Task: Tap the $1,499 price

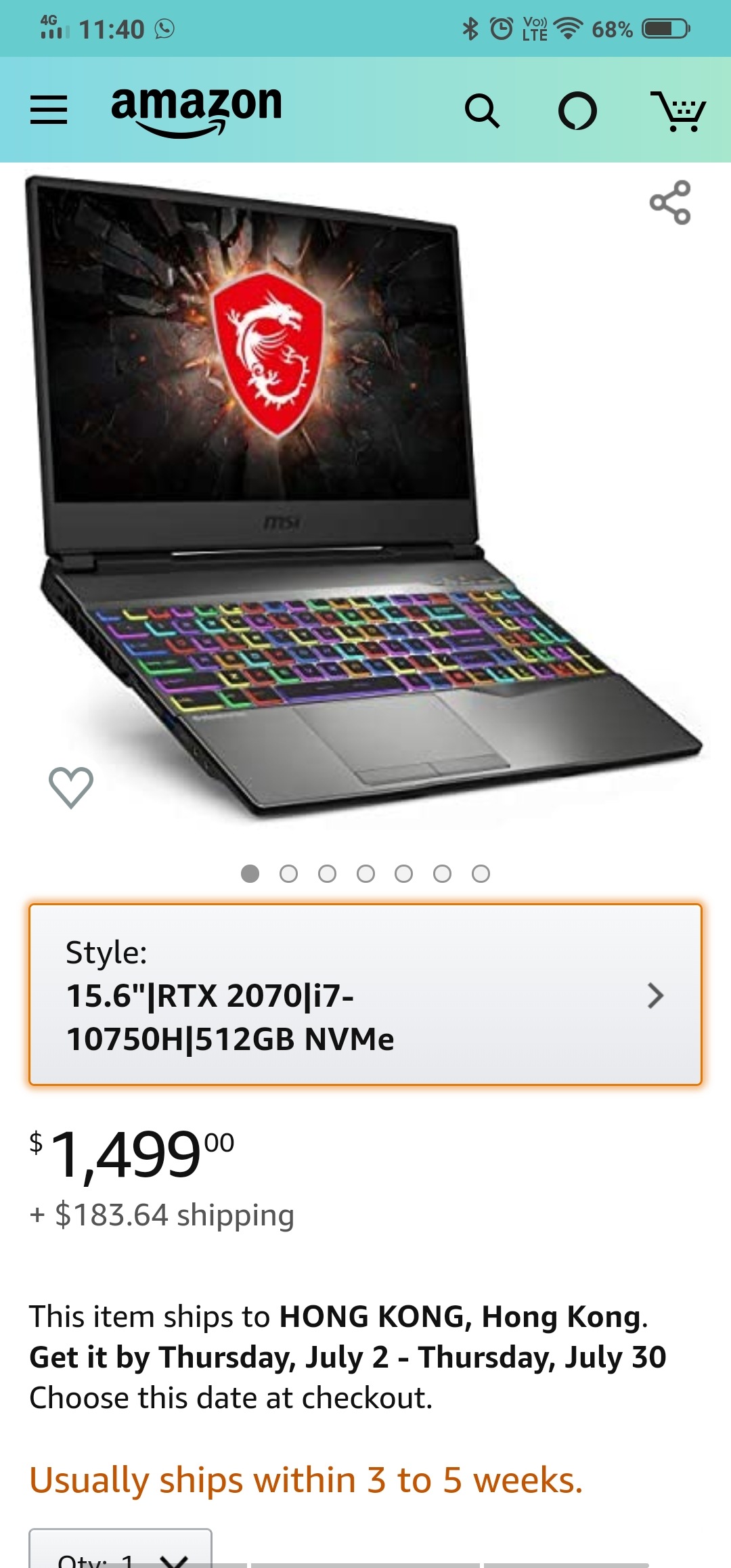Action: coord(132,1155)
